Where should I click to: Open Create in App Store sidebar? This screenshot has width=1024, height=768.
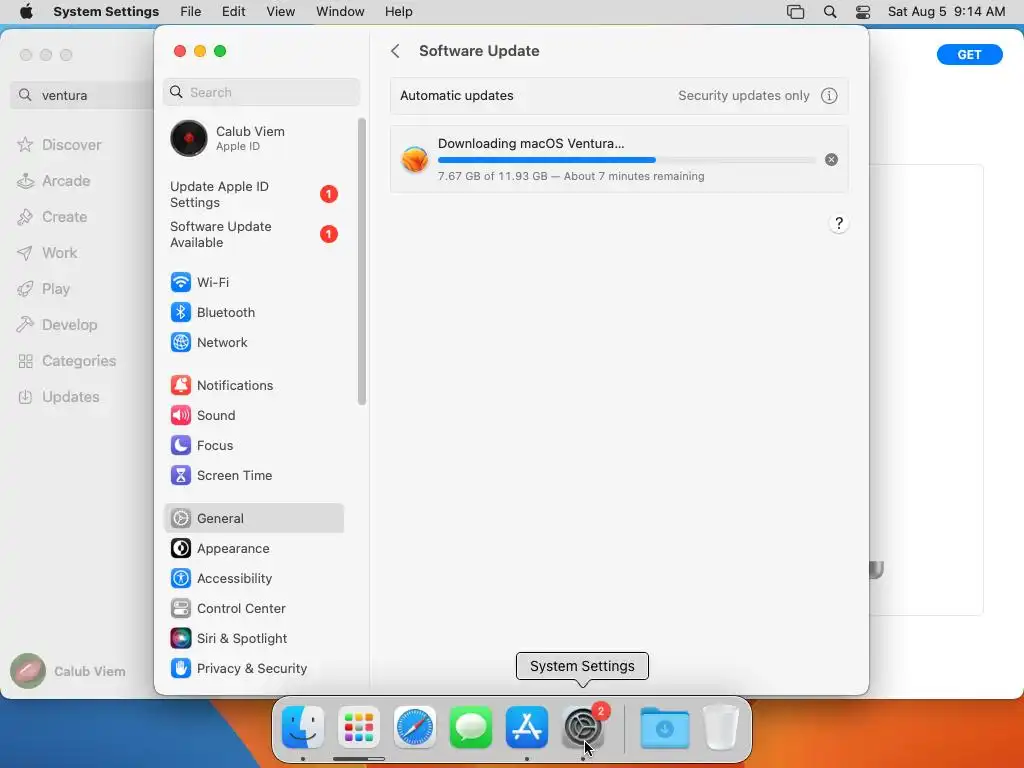coord(52,217)
